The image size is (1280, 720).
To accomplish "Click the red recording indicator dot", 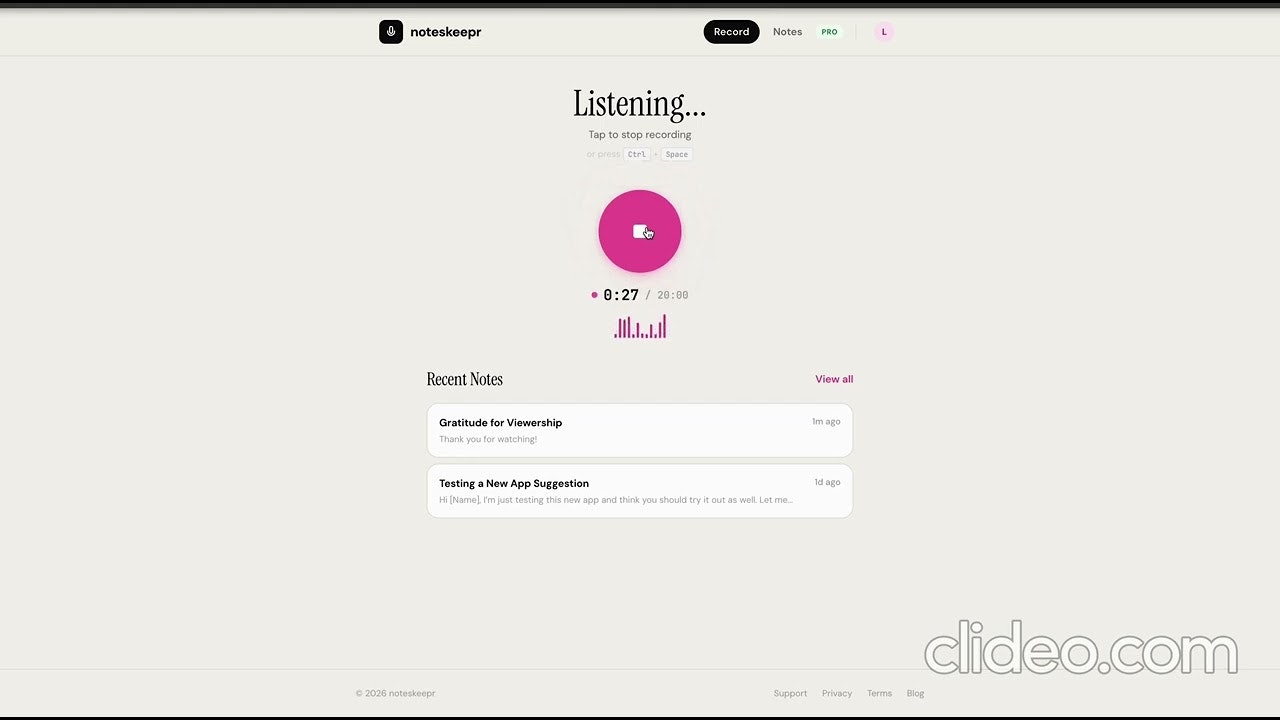I will pyautogui.click(x=594, y=295).
